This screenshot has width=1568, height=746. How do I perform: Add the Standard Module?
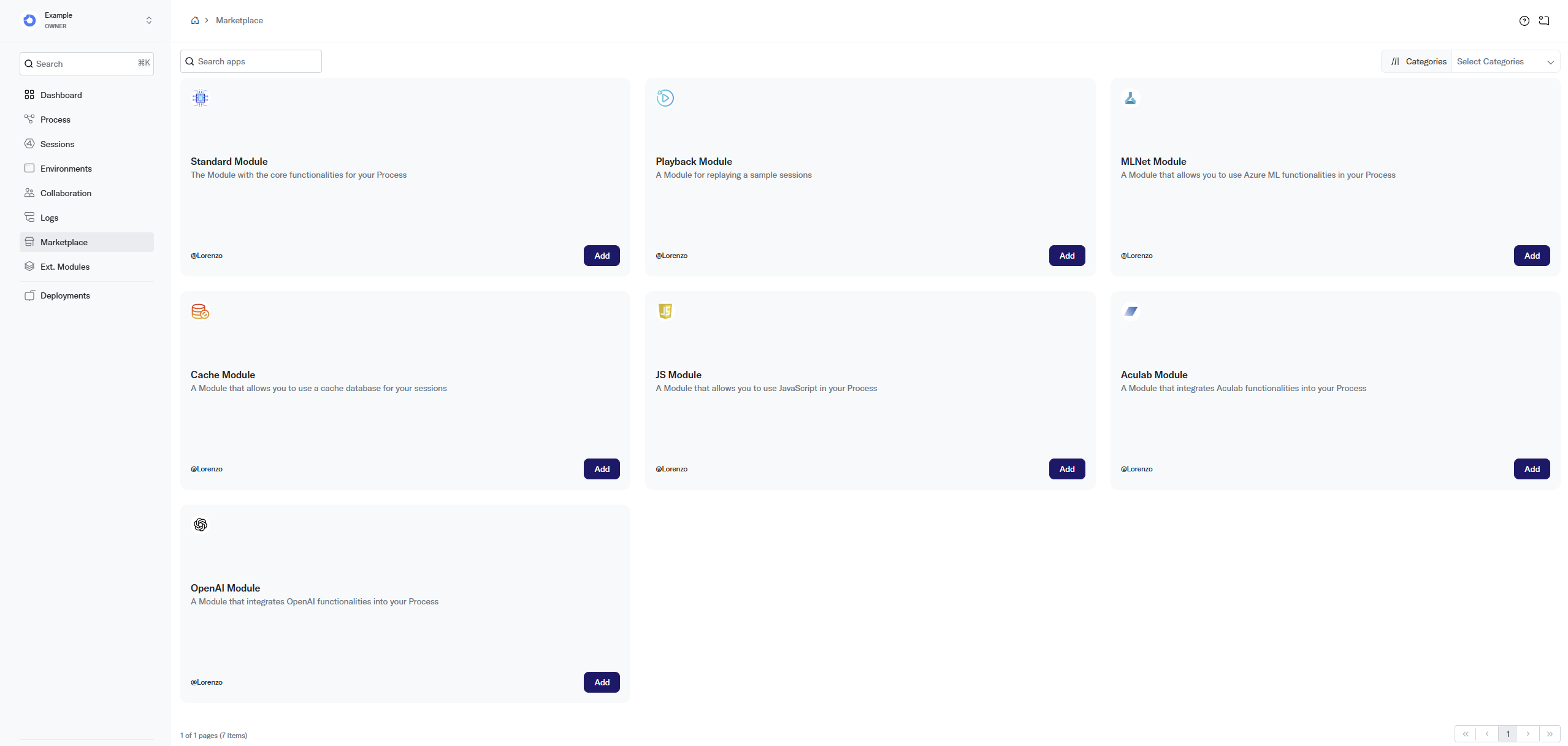pos(602,256)
